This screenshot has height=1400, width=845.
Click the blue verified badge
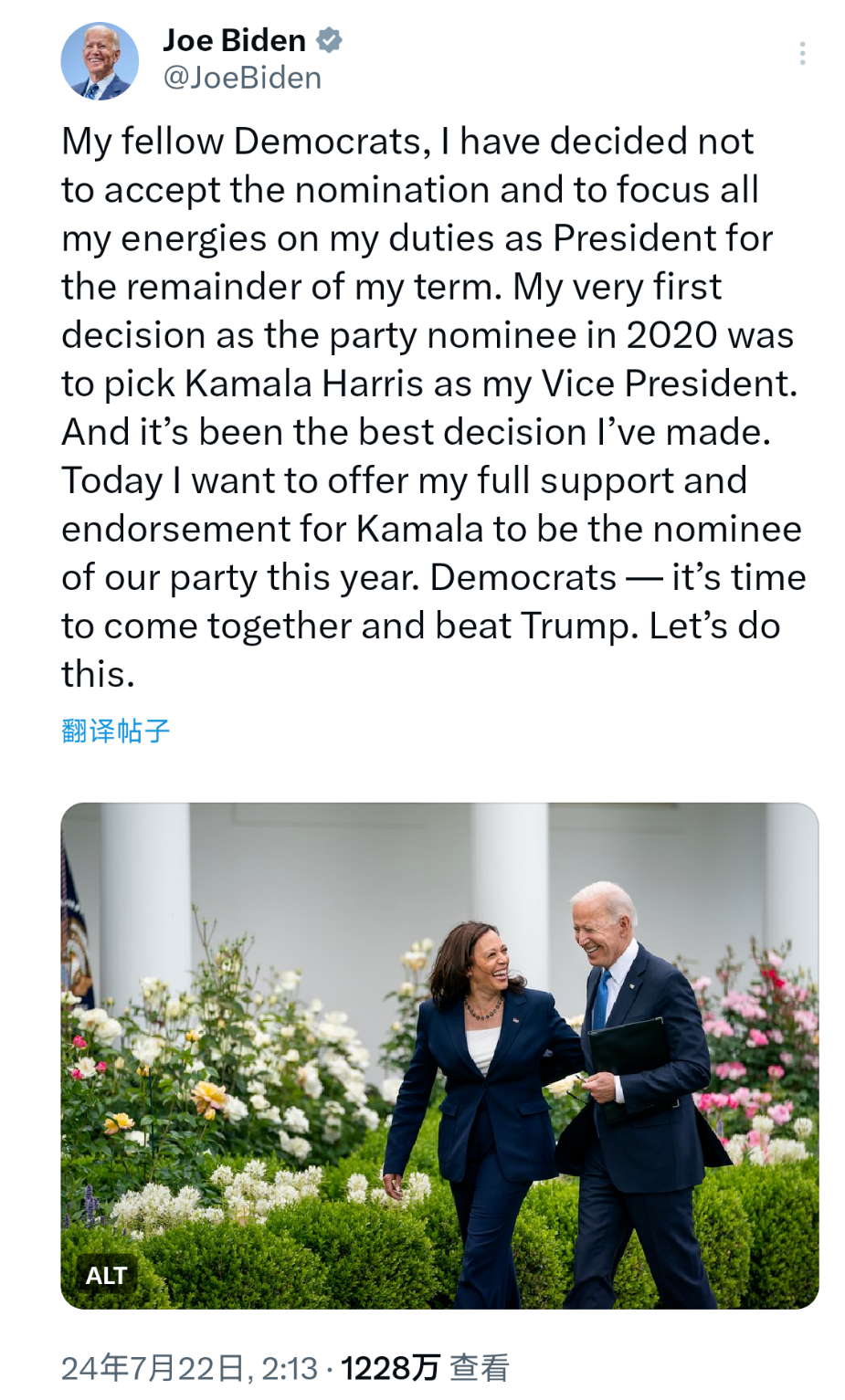point(329,40)
